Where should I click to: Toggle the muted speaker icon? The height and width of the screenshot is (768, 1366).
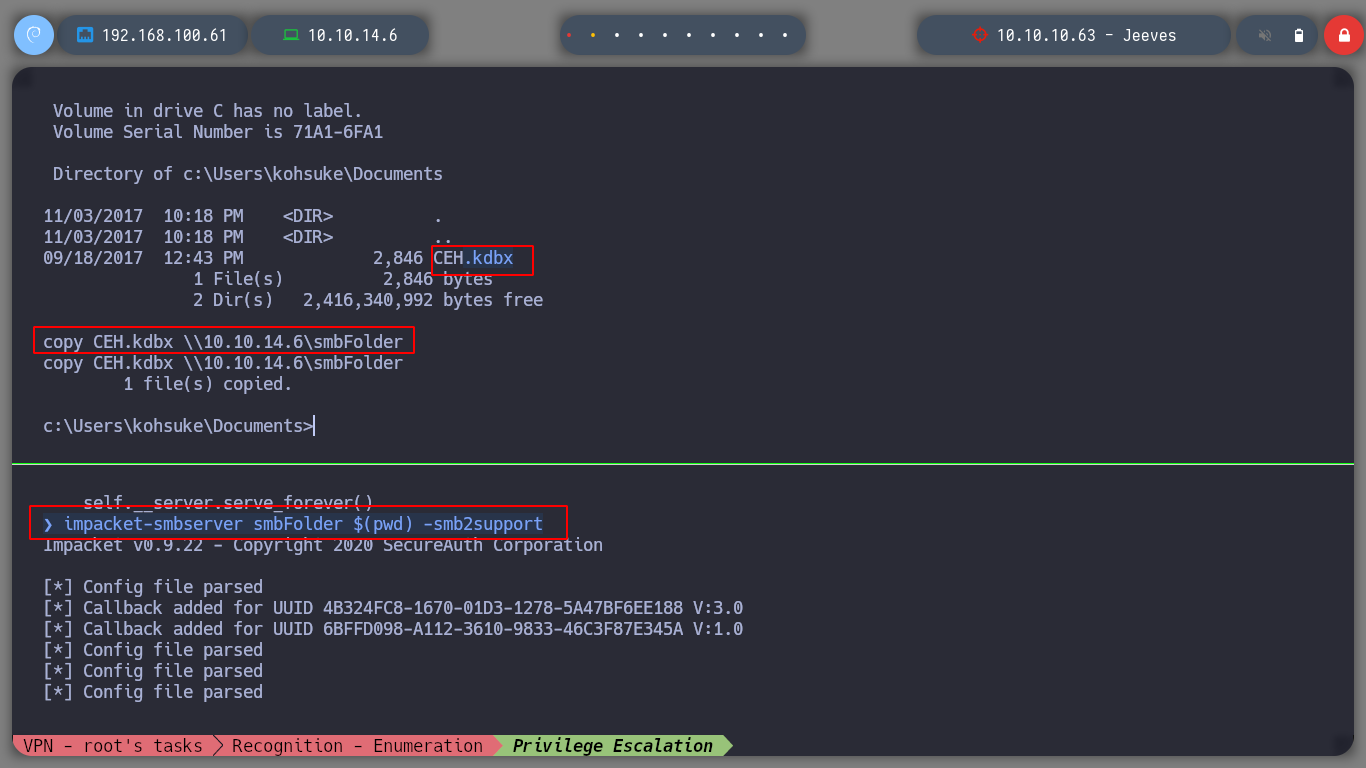tap(1265, 35)
